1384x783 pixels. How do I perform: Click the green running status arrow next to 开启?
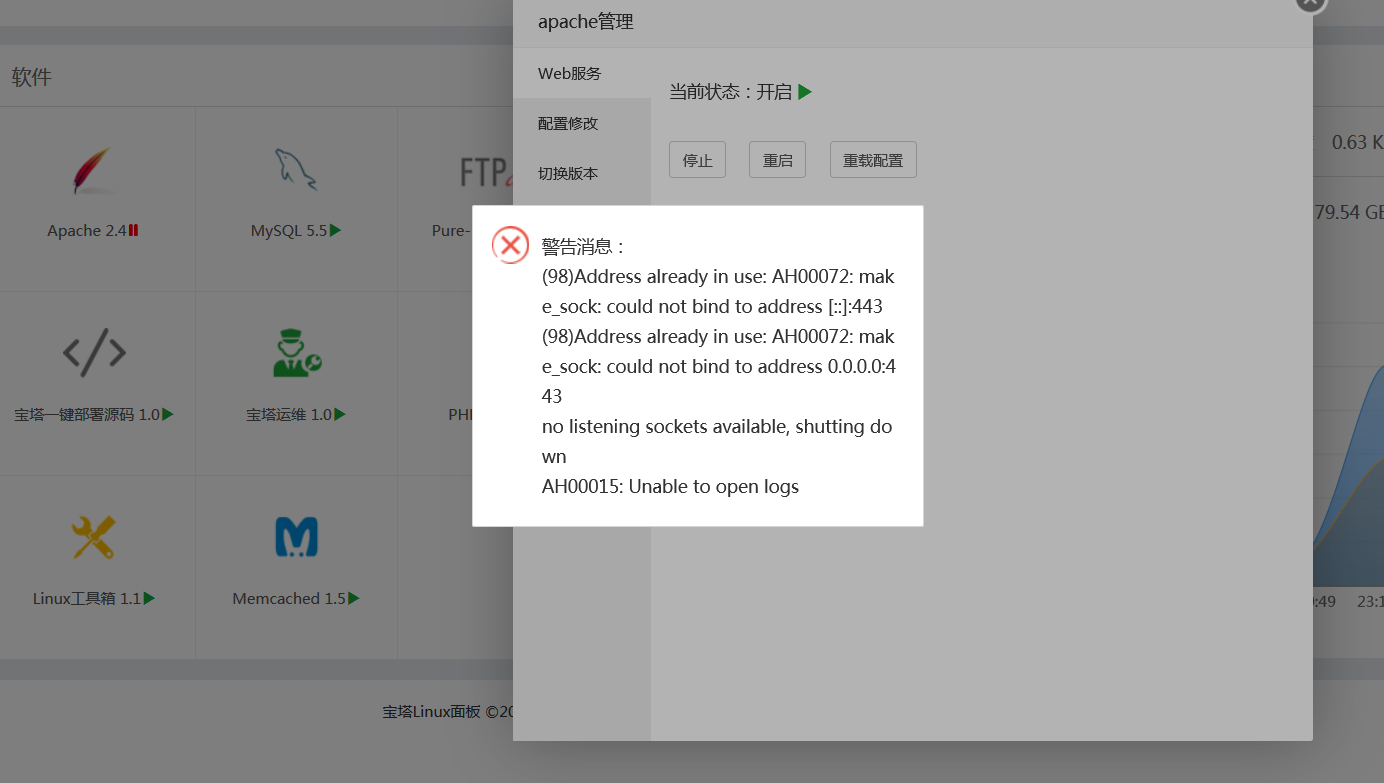[805, 92]
